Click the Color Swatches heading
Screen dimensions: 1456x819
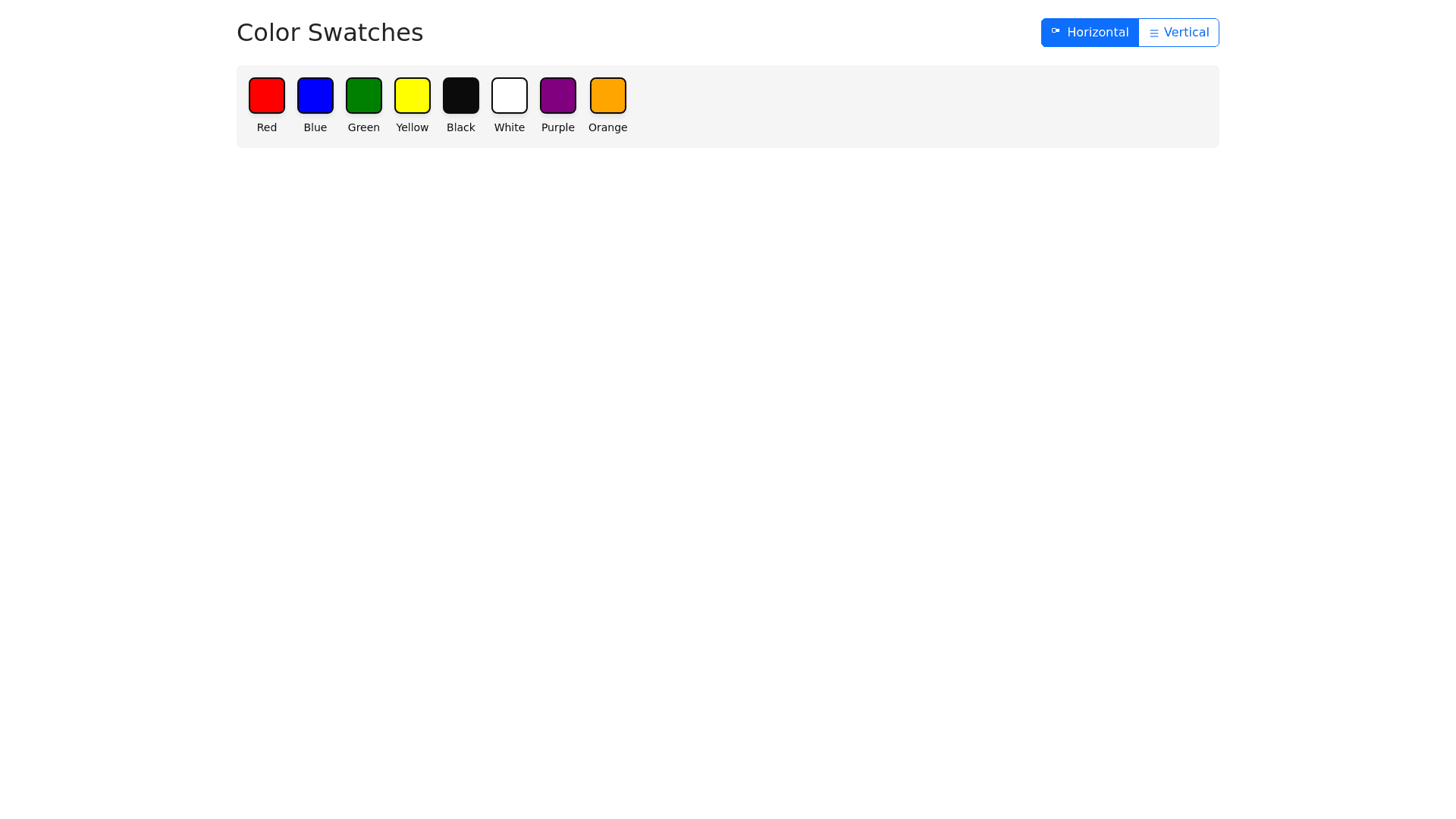coord(330,33)
